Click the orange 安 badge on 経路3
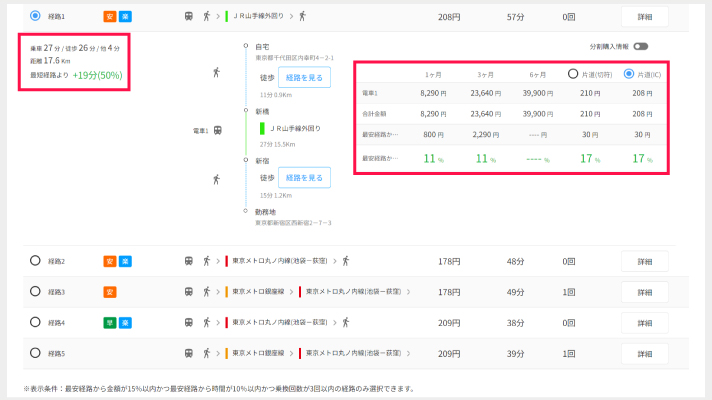The image size is (712, 400). (110, 292)
